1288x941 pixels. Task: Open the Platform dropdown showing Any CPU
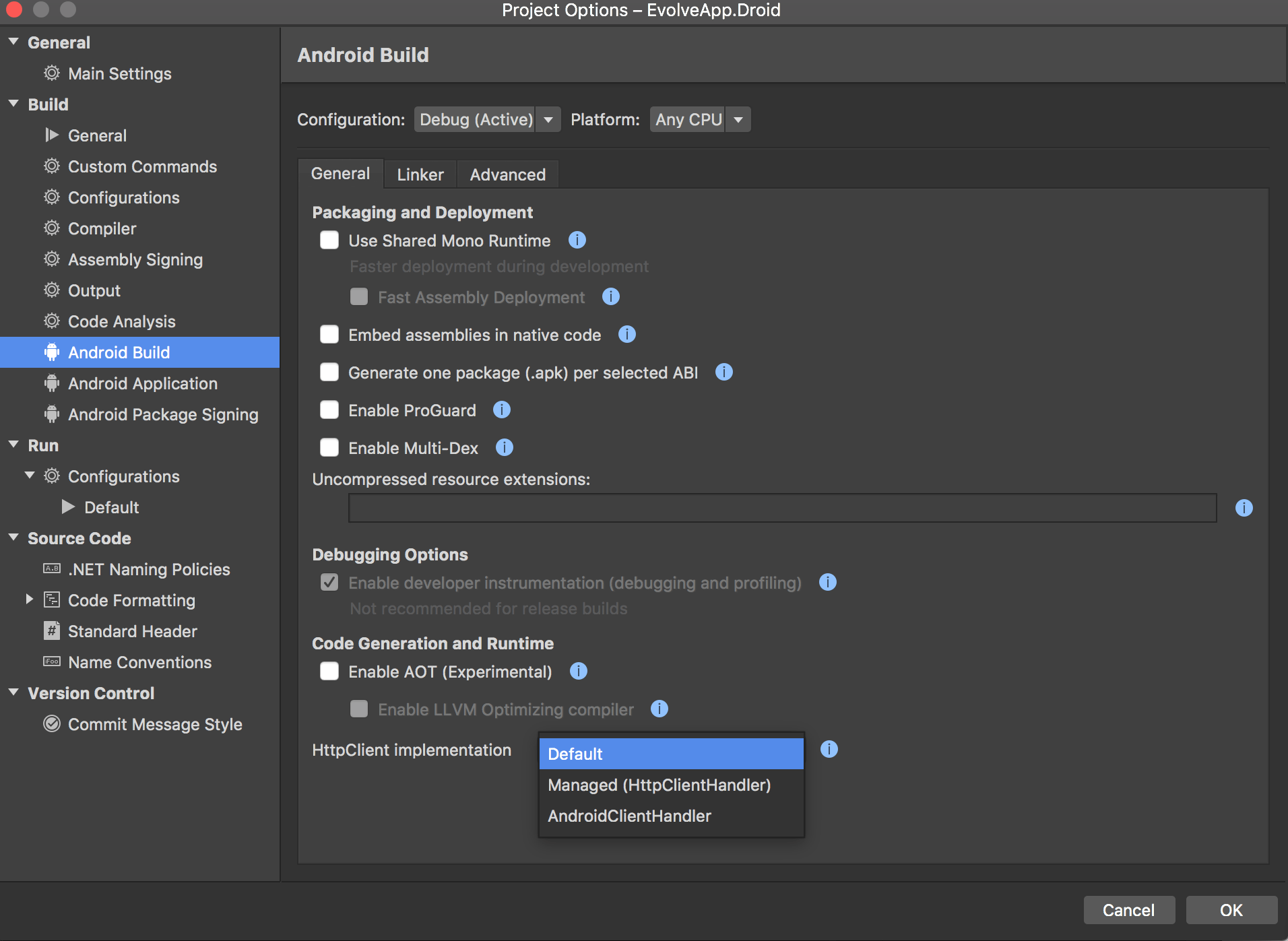click(700, 120)
